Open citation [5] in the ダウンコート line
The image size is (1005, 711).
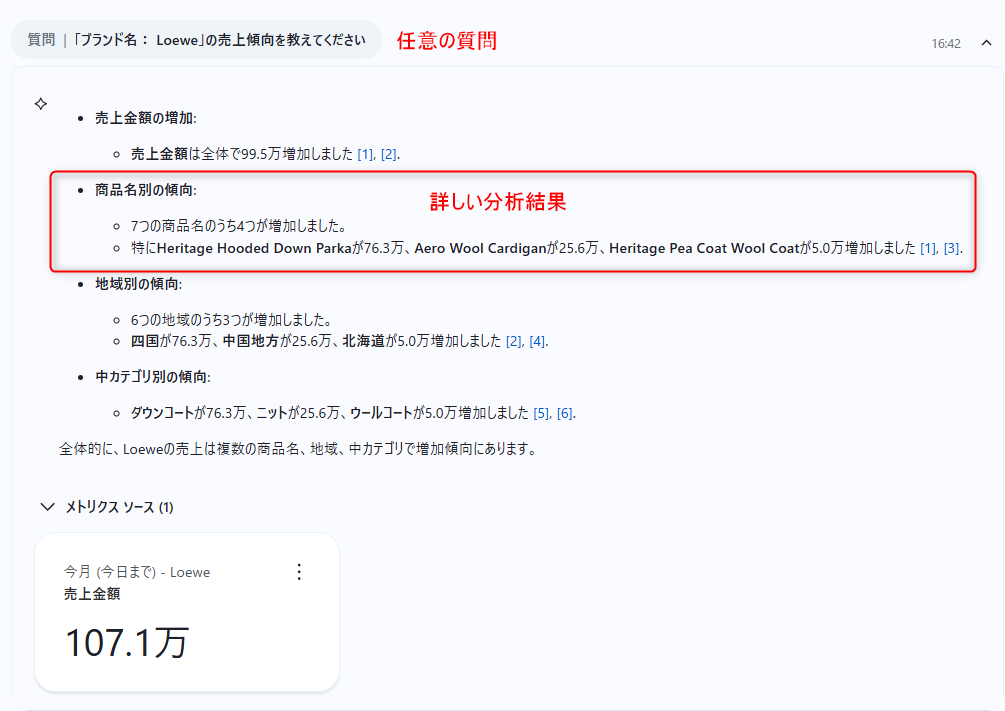pyautogui.click(x=542, y=414)
